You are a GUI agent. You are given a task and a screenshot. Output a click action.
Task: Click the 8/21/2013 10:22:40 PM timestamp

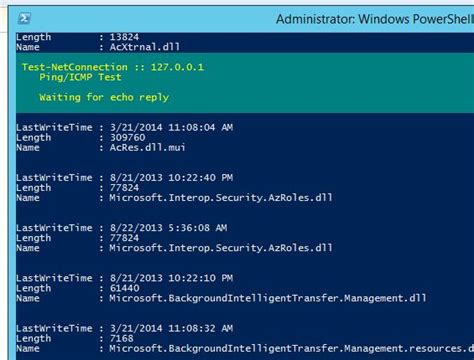[171, 178]
